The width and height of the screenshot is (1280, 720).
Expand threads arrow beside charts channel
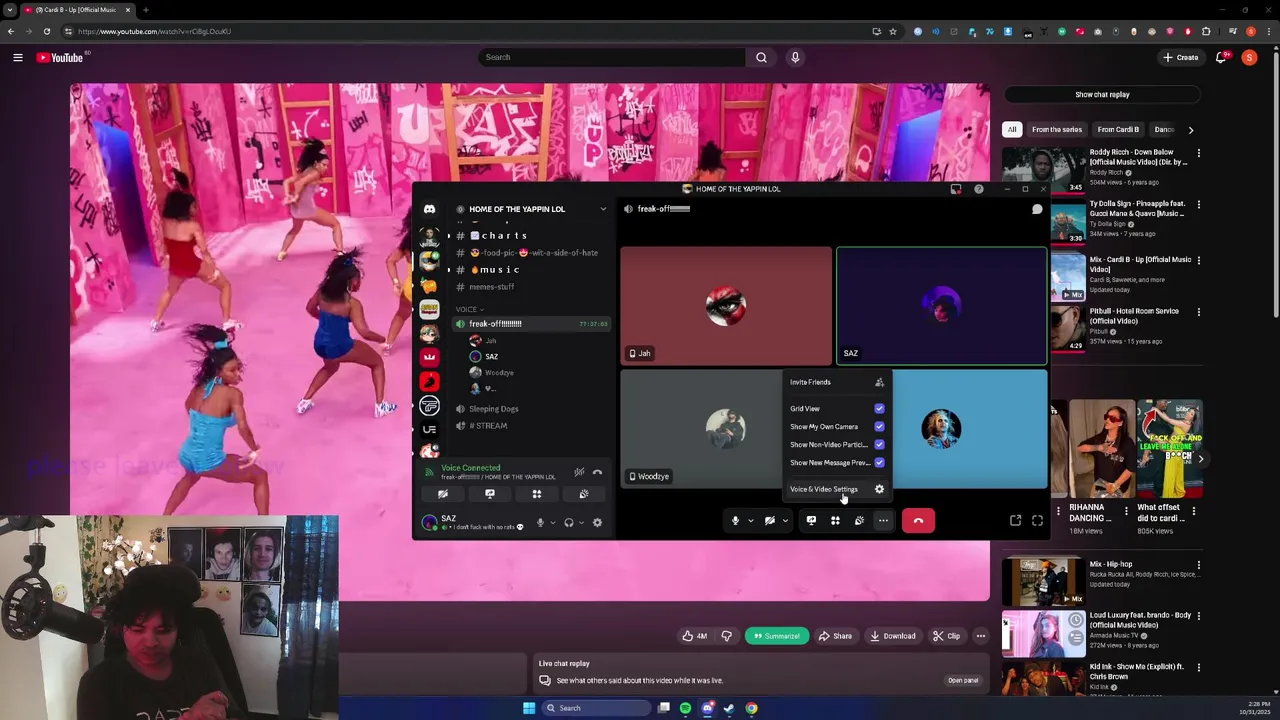[449, 236]
